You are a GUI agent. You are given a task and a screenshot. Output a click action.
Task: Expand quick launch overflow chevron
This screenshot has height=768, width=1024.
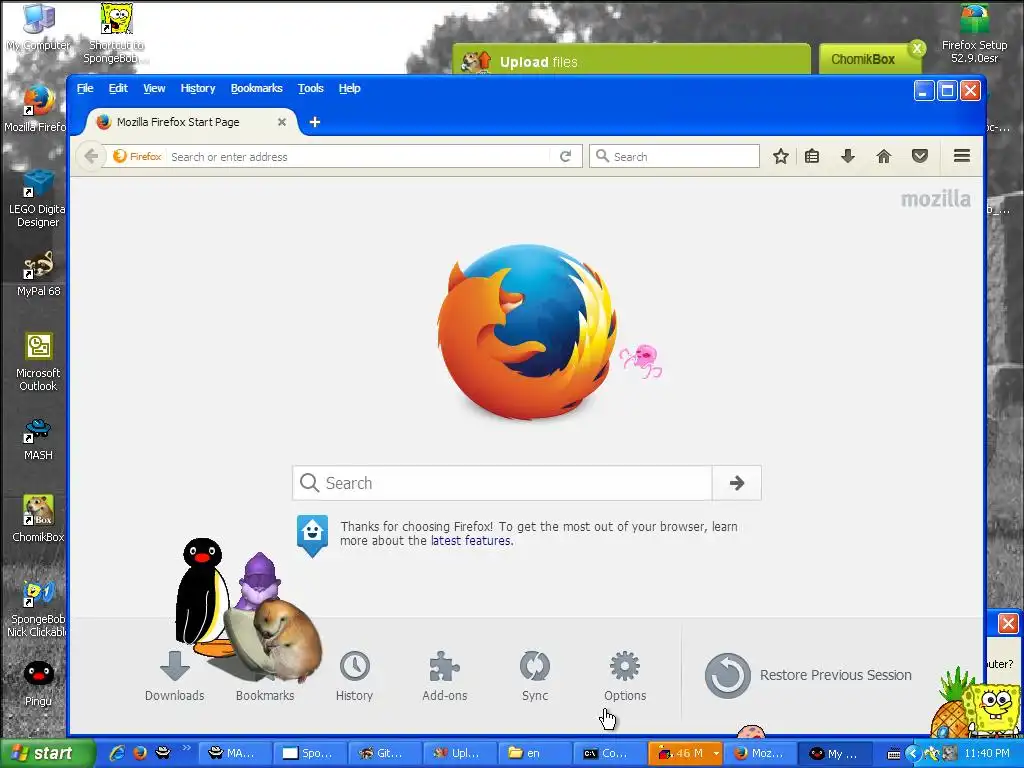pyautogui.click(x=186, y=748)
